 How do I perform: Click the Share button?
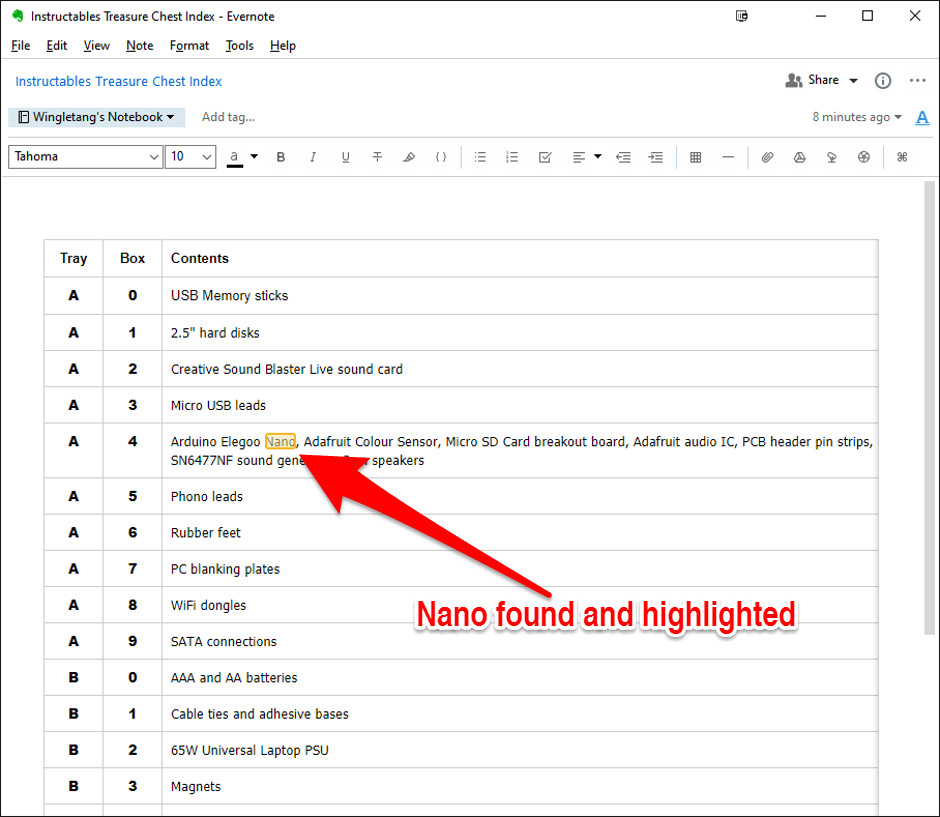pyautogui.click(x=812, y=80)
